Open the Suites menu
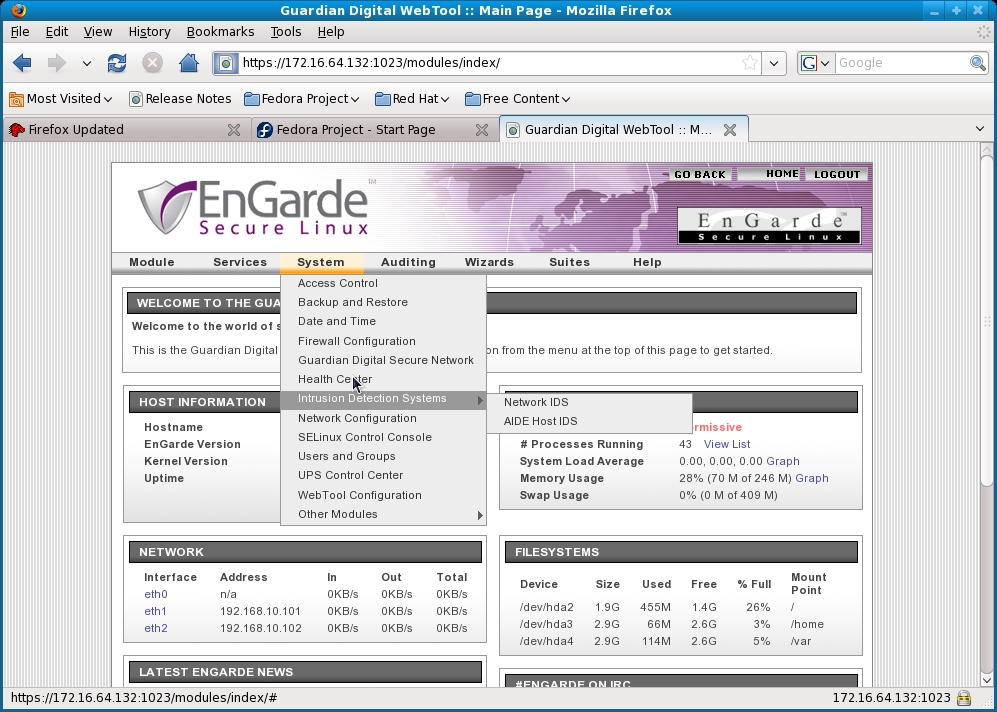The width and height of the screenshot is (997, 712). coord(569,262)
